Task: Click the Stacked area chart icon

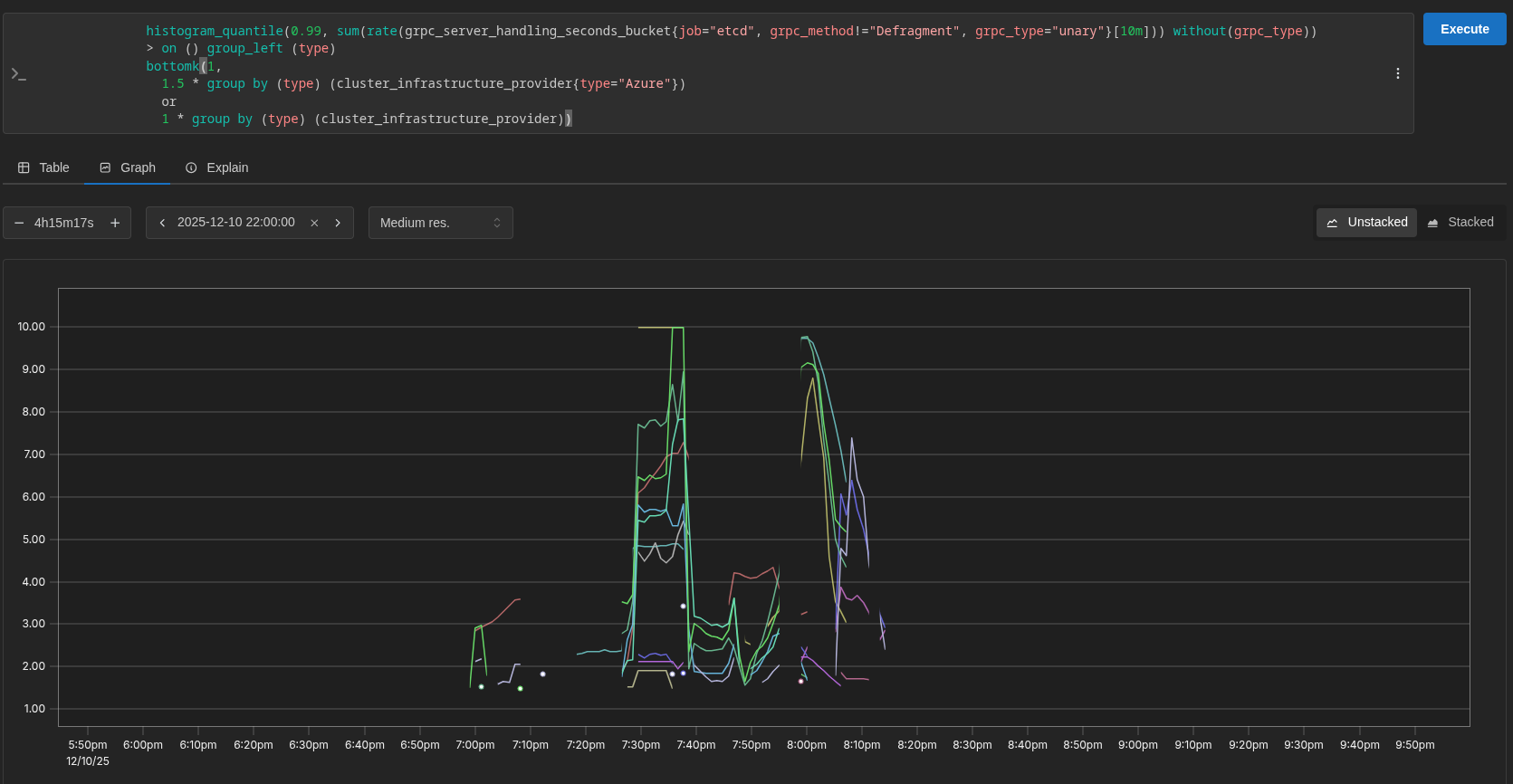Action: coord(1432,223)
